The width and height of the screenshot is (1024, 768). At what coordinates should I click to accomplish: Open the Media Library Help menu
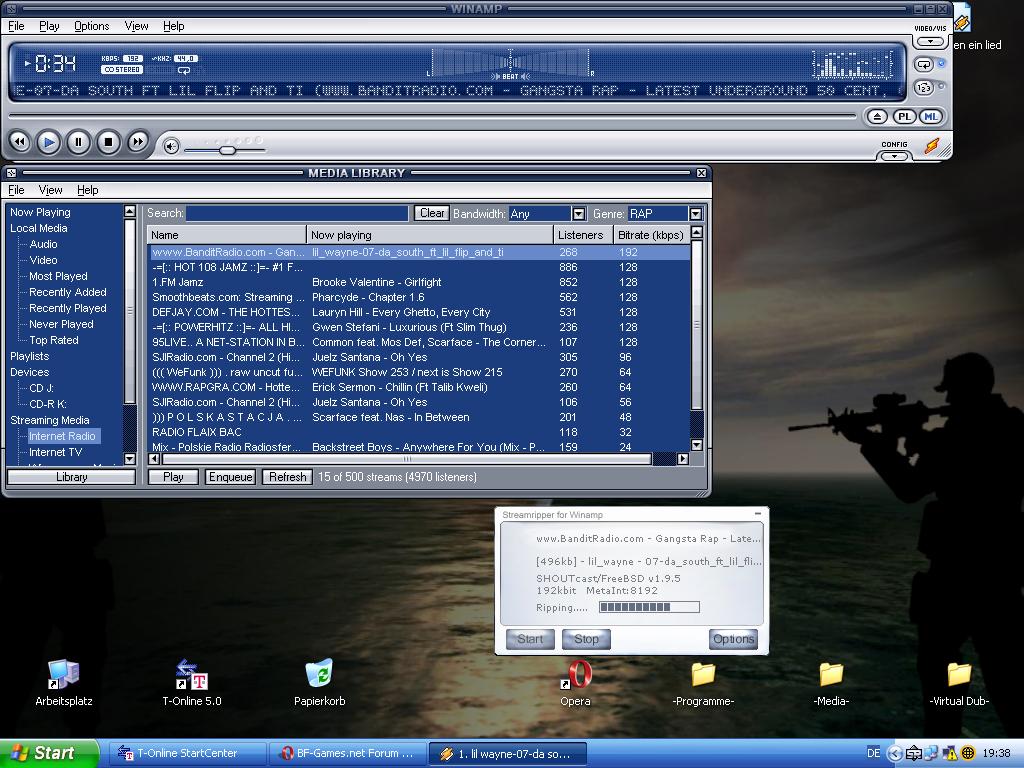click(88, 190)
